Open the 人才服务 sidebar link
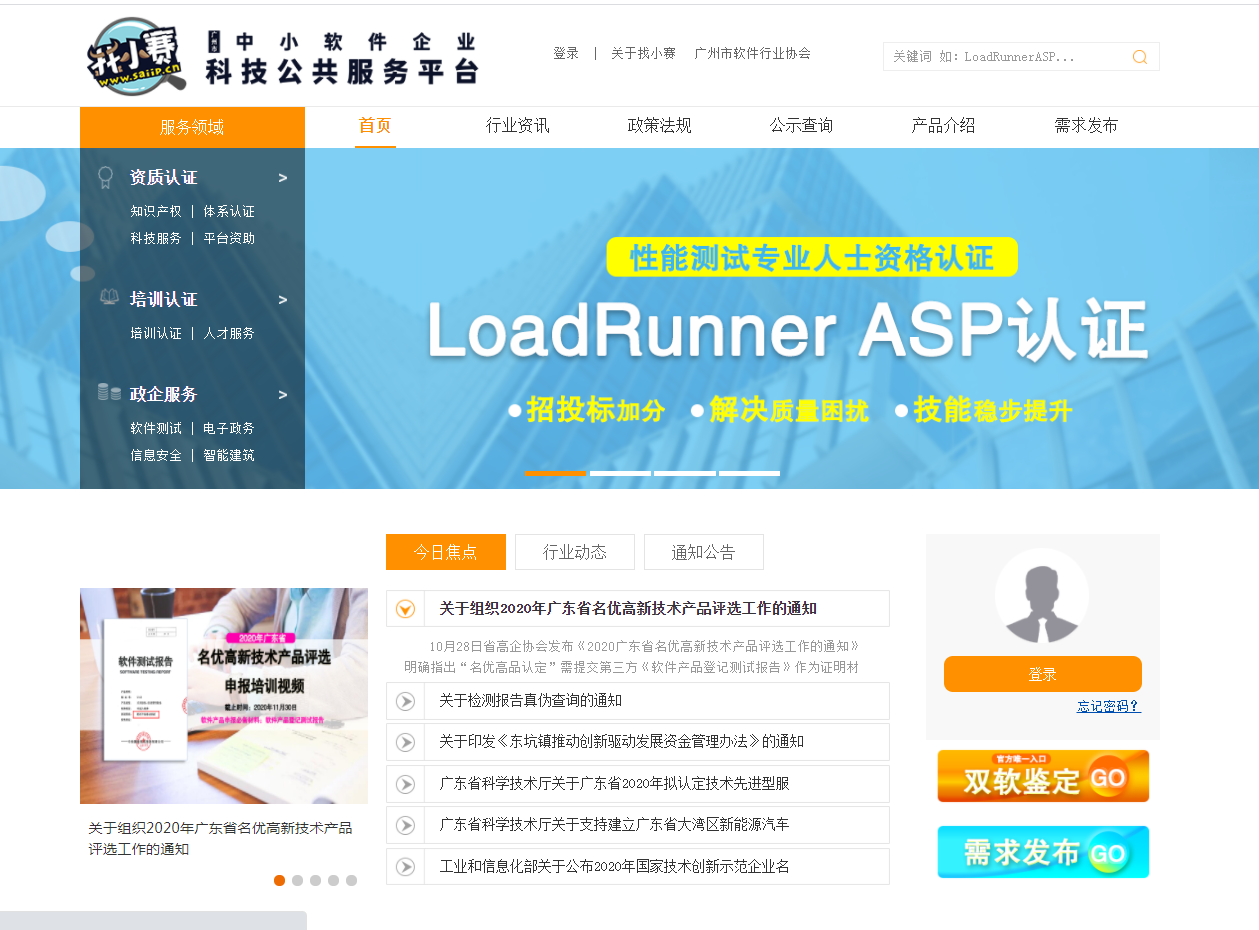 click(x=229, y=334)
